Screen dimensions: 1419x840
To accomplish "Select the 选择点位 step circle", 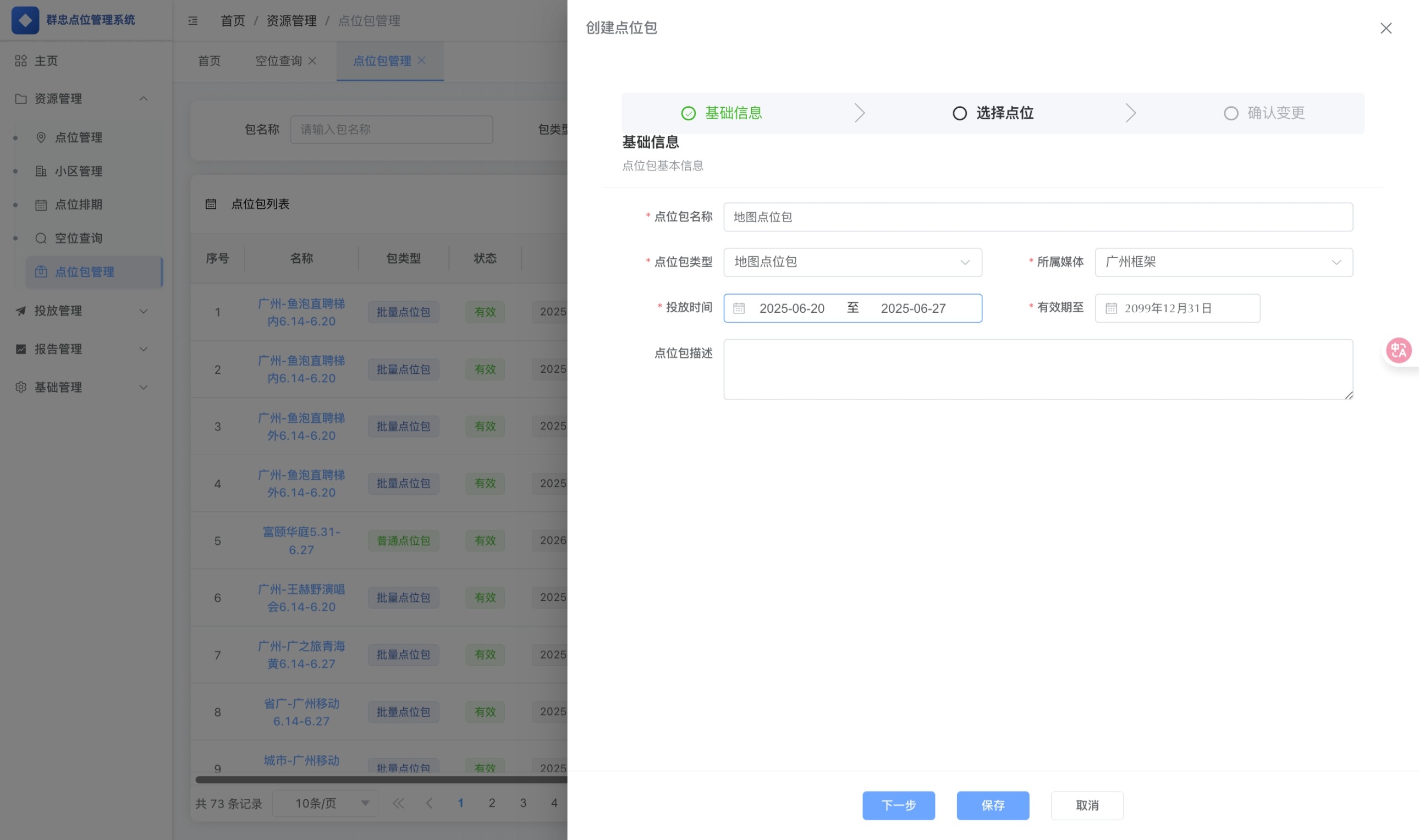I will 959,113.
